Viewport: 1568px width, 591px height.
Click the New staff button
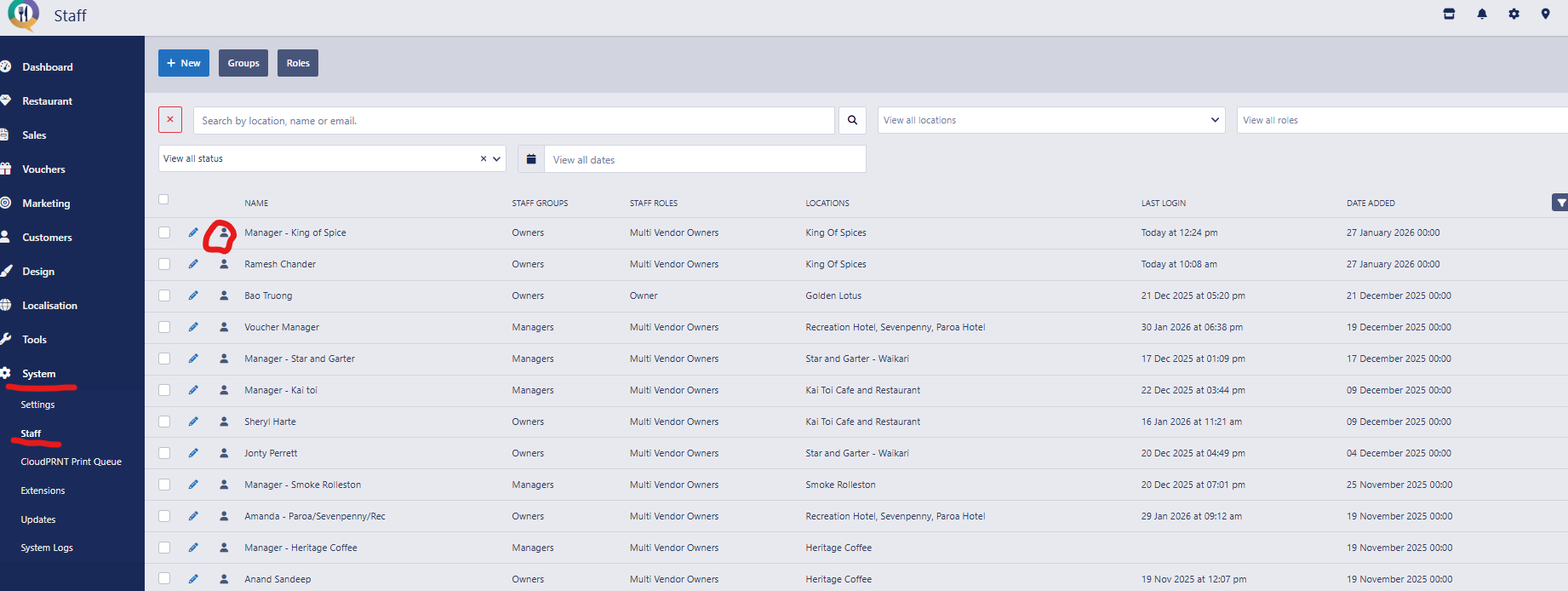(184, 63)
